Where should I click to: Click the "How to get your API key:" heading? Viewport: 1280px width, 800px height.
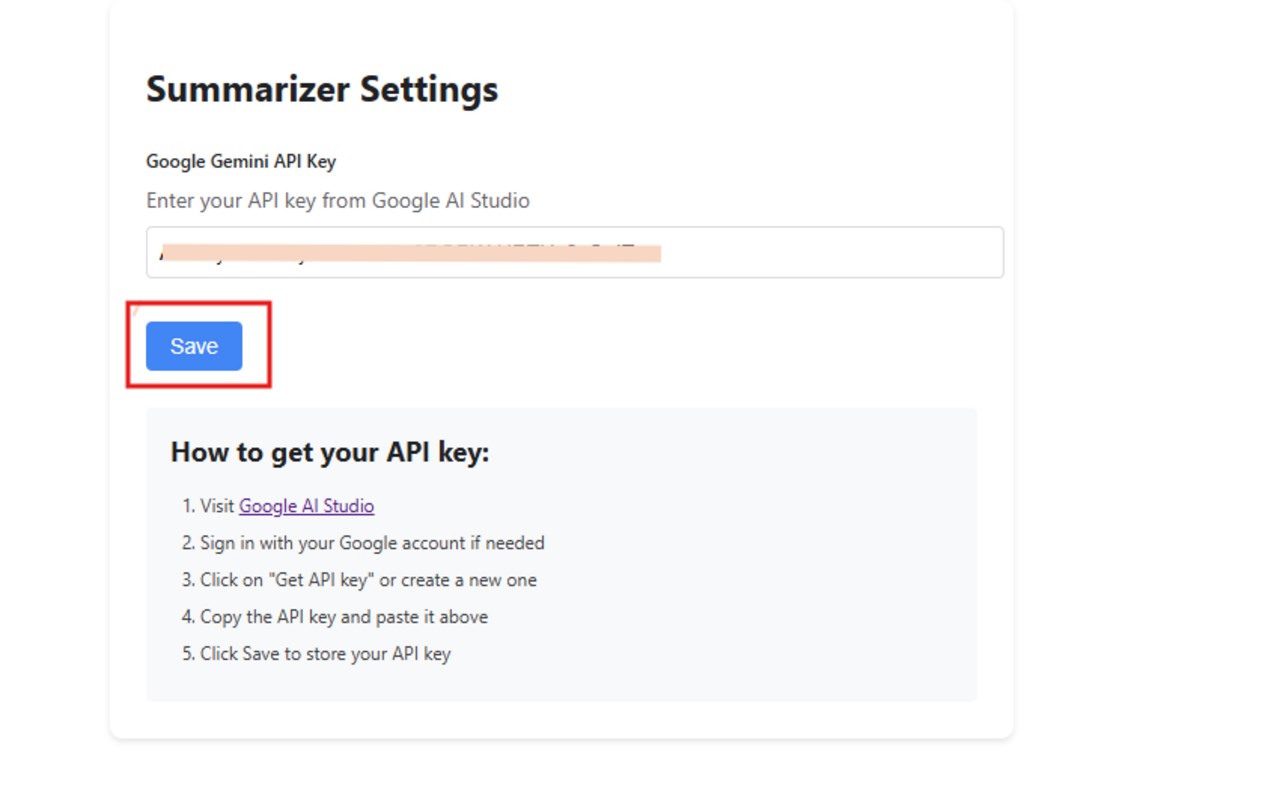pos(329,452)
